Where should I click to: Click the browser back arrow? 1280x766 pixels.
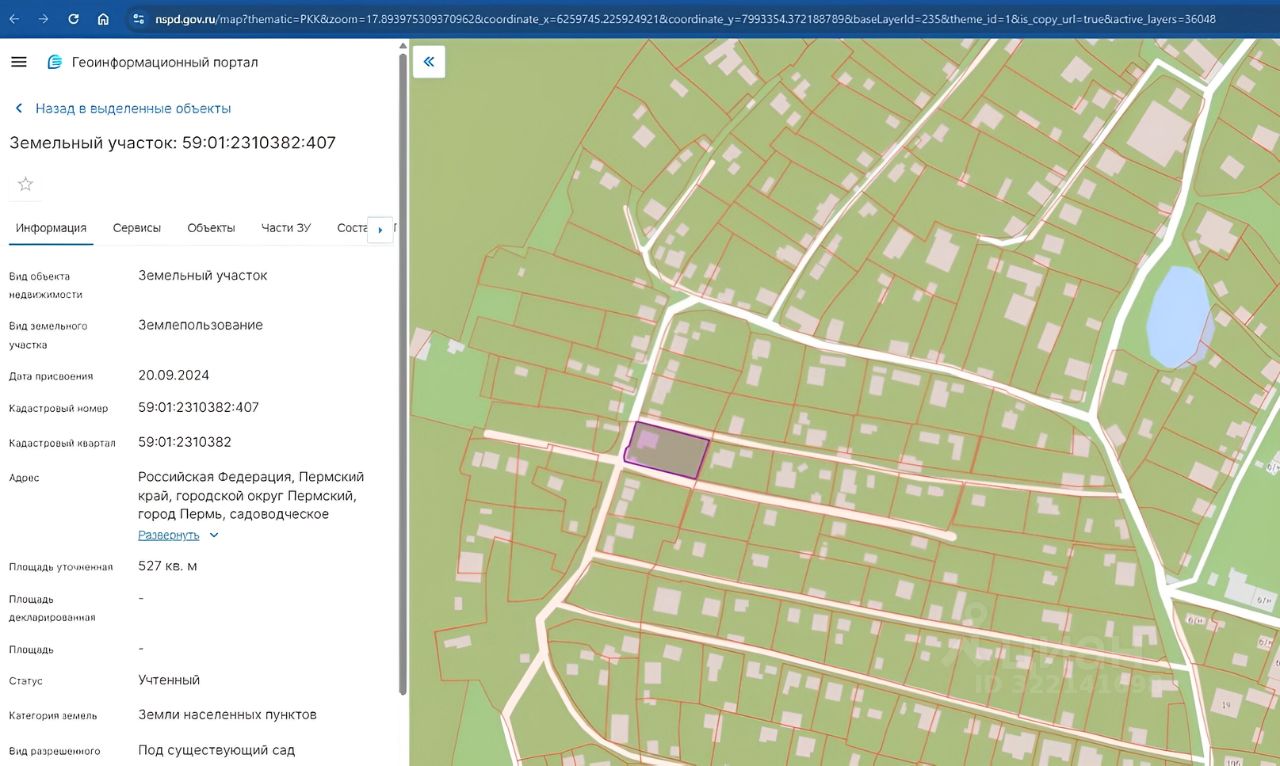click(14, 19)
